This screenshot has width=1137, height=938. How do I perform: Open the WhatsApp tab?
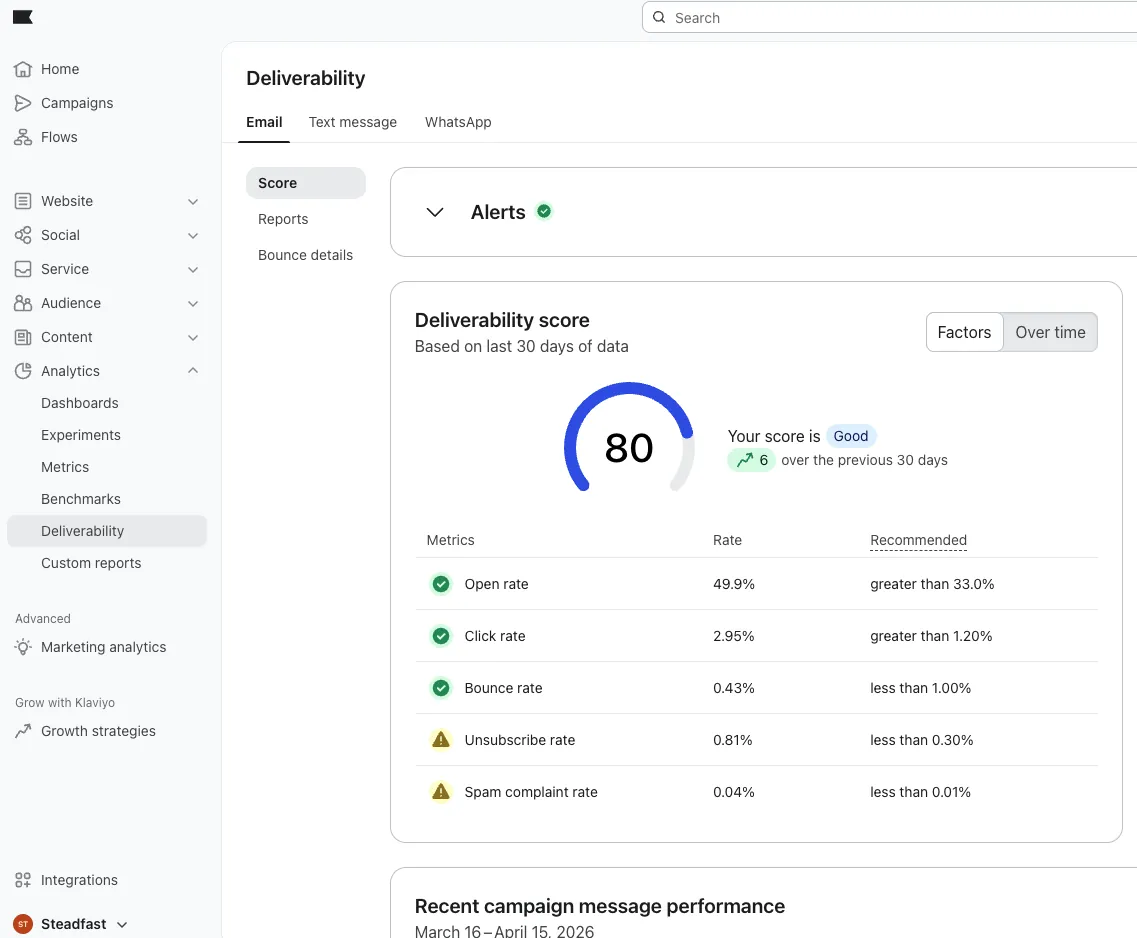pyautogui.click(x=458, y=122)
